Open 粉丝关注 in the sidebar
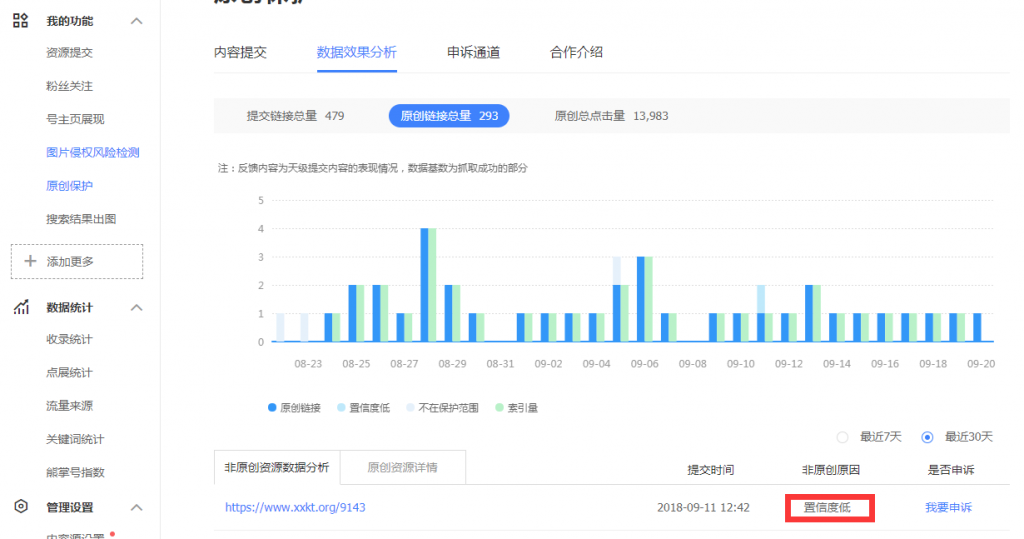 point(69,86)
